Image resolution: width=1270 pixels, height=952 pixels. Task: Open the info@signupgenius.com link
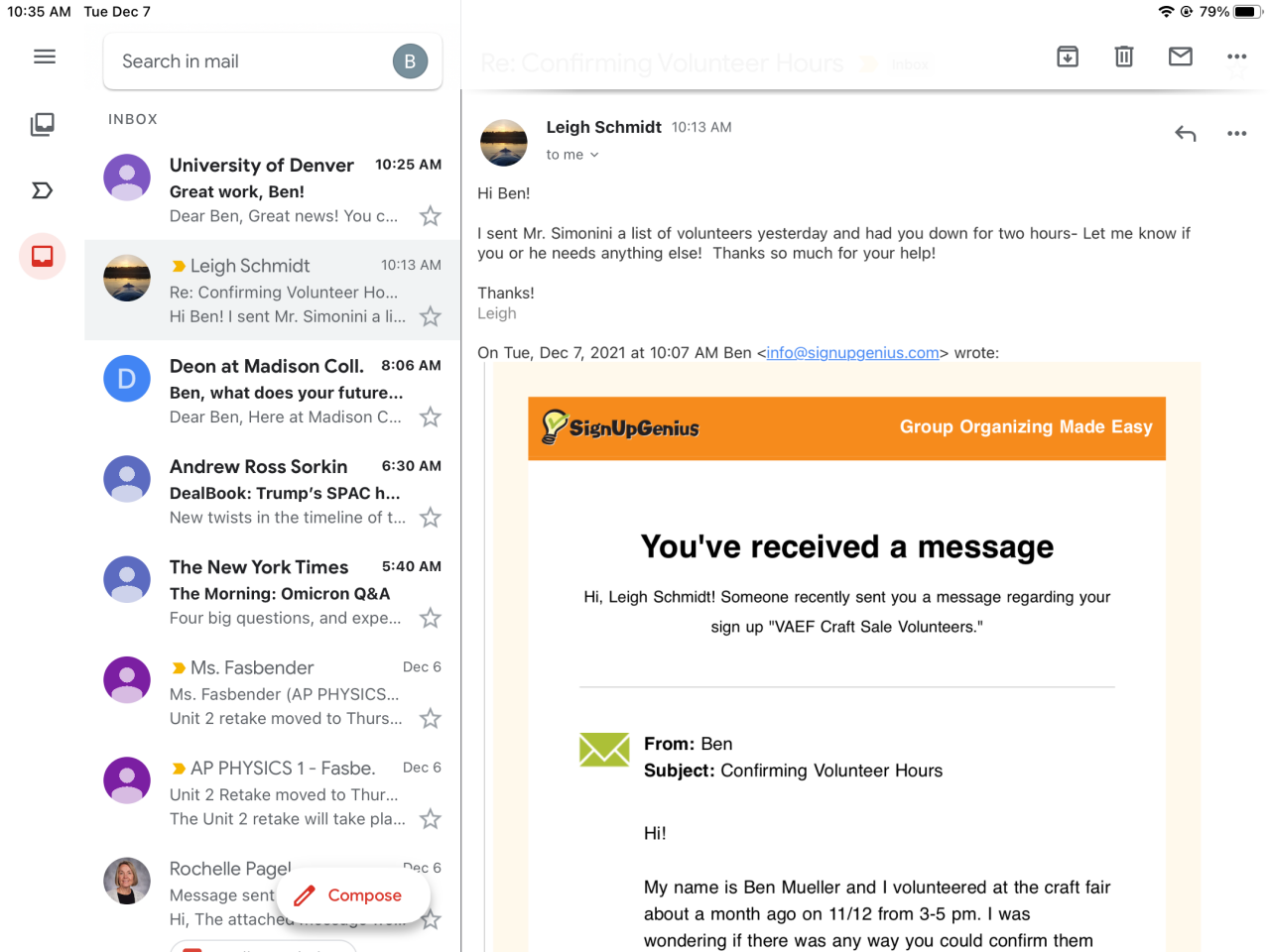[852, 353]
